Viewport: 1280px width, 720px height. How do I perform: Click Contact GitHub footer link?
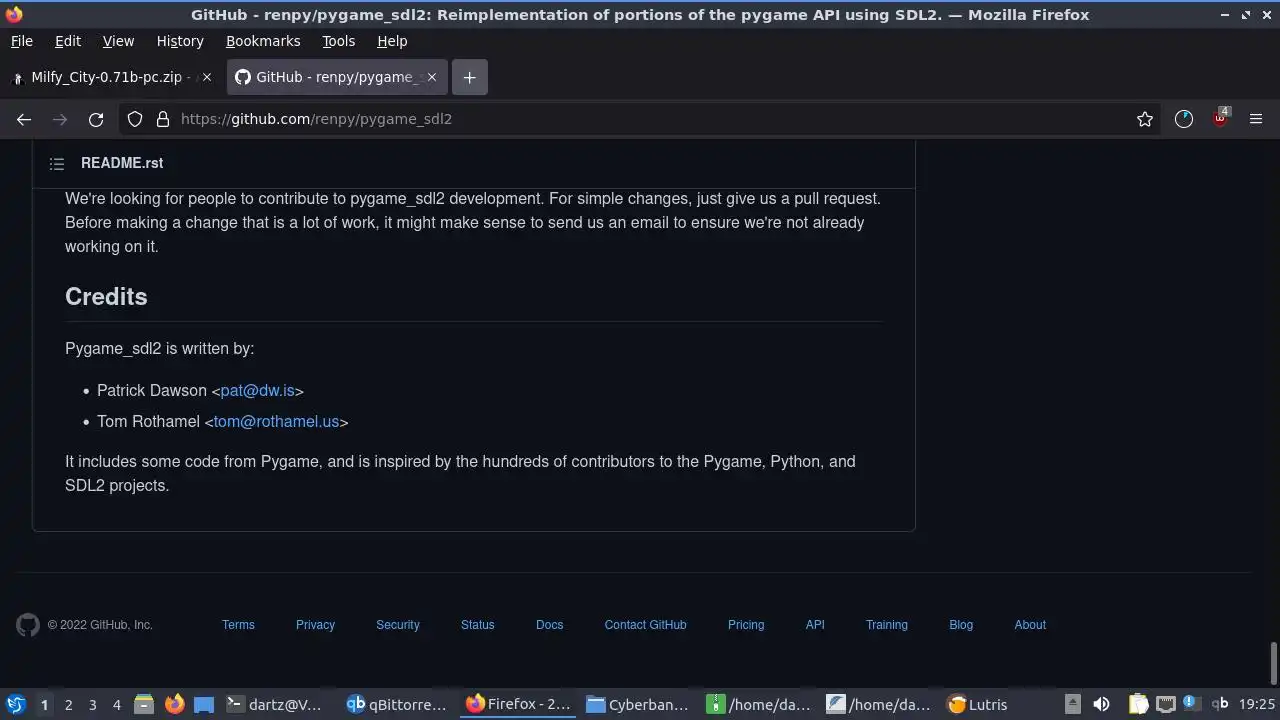[x=645, y=625]
